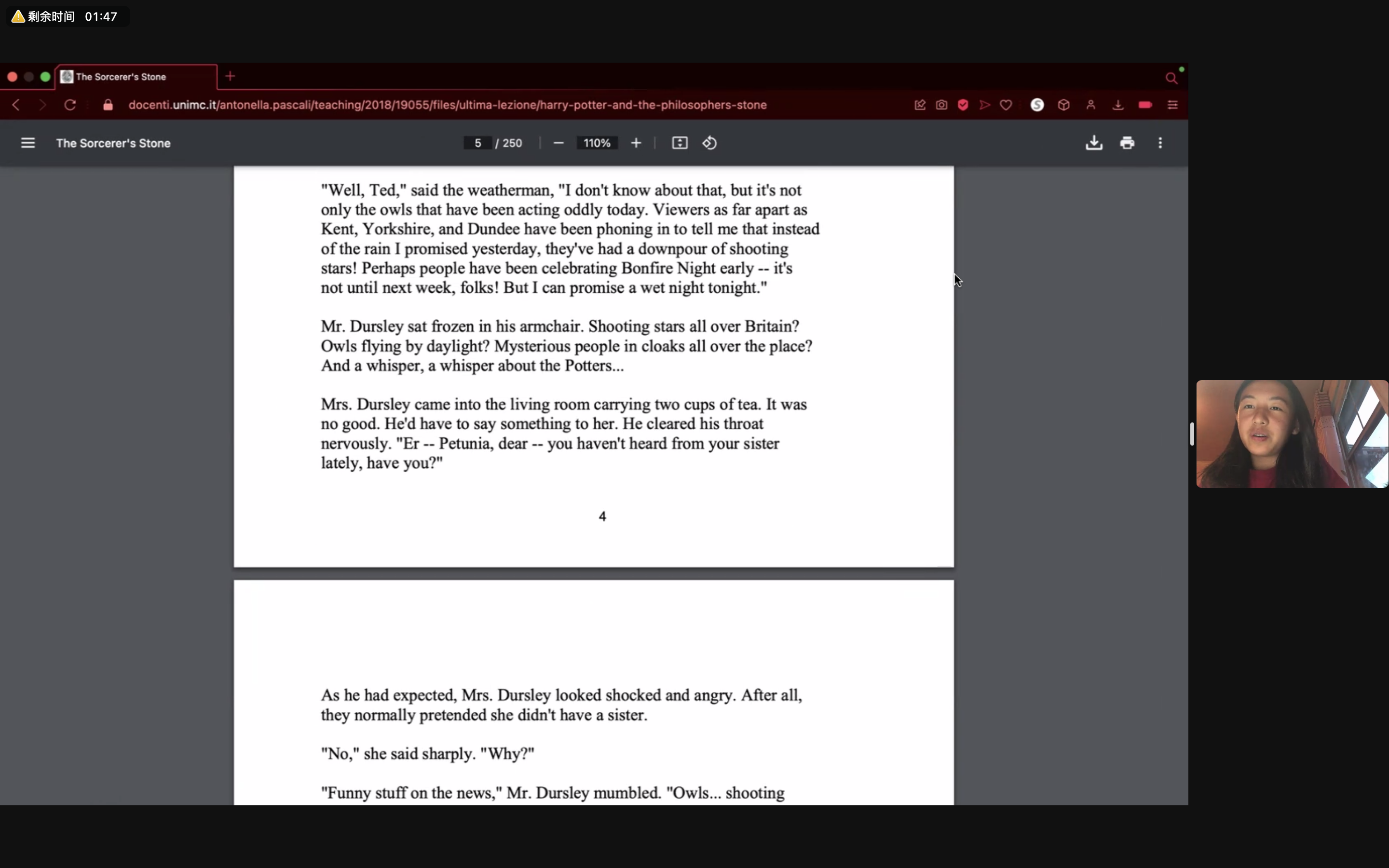
Task: Click text "Mrs. Dursley came into the living room"
Action: pyautogui.click(x=455, y=404)
